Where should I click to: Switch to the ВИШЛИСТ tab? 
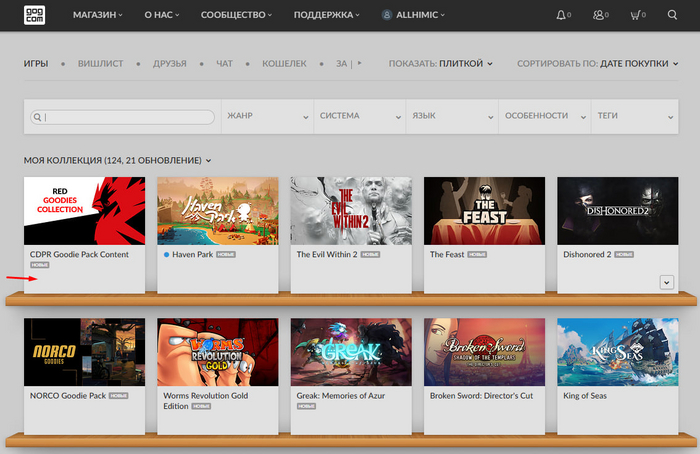point(100,63)
